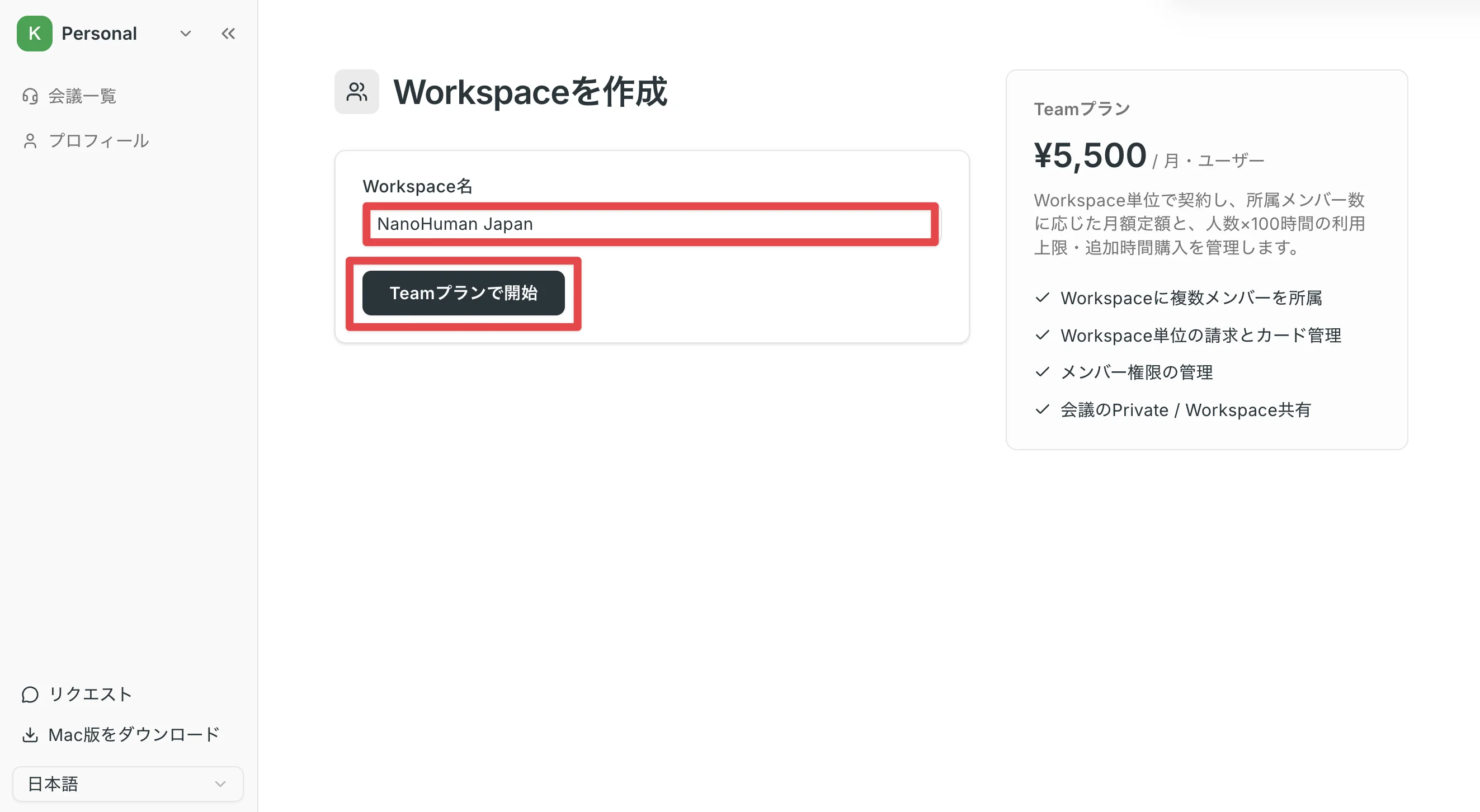
Task: Click the person icon beside プロフィール
Action: (x=30, y=141)
